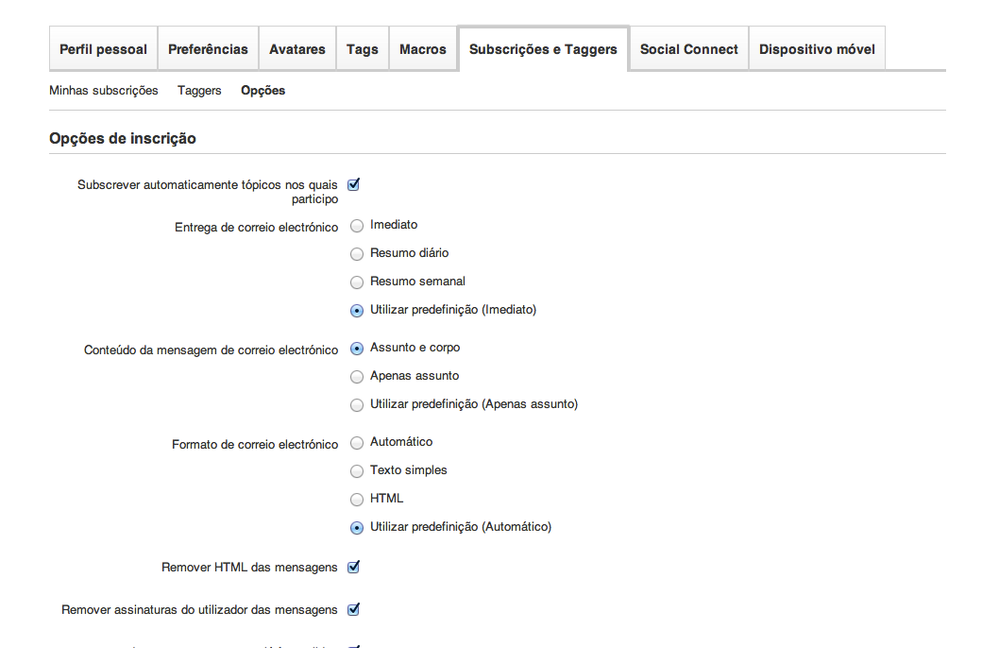
Task: Pick Automático email format radio button
Action: click(x=357, y=443)
